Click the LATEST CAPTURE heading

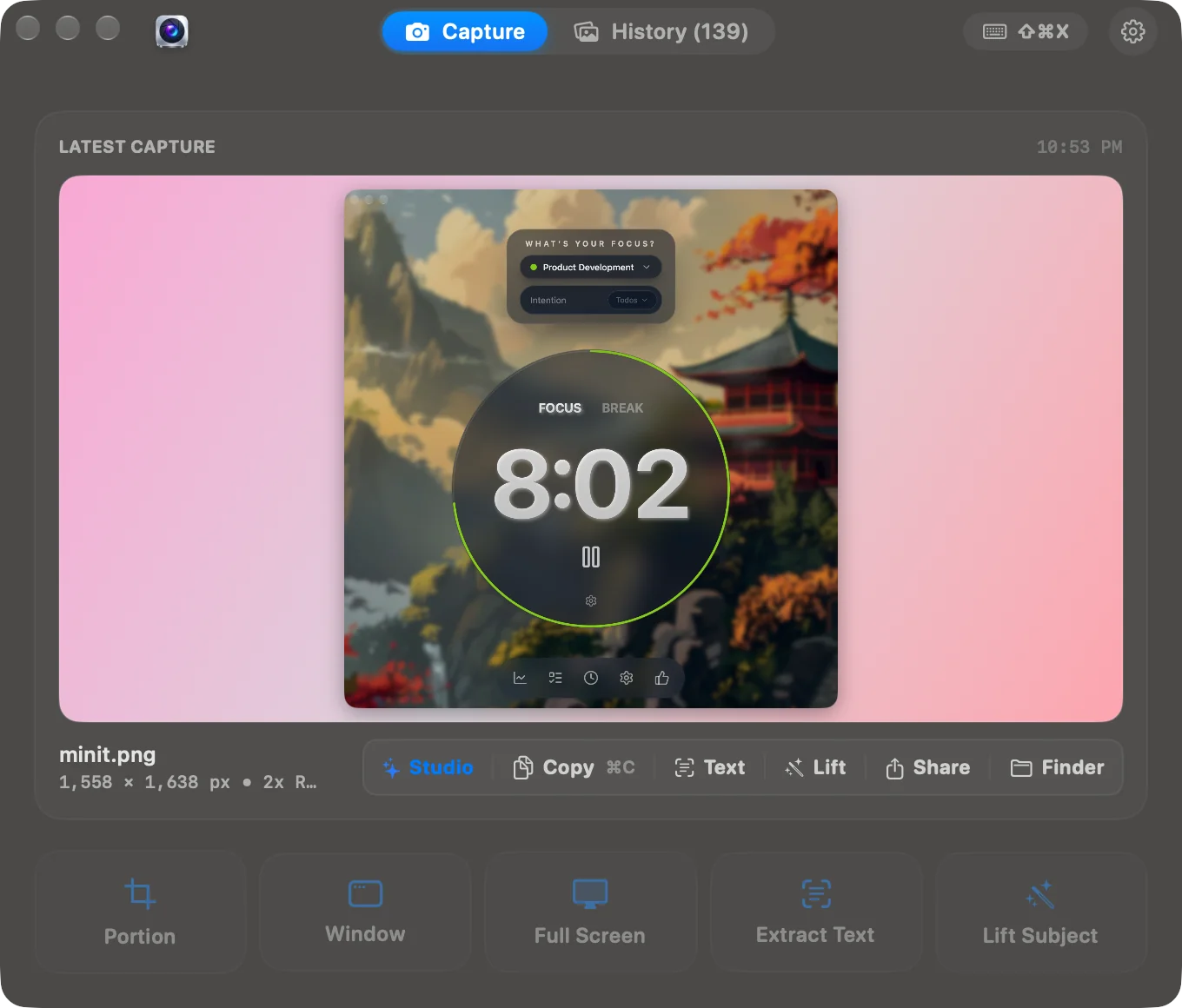pyautogui.click(x=137, y=147)
